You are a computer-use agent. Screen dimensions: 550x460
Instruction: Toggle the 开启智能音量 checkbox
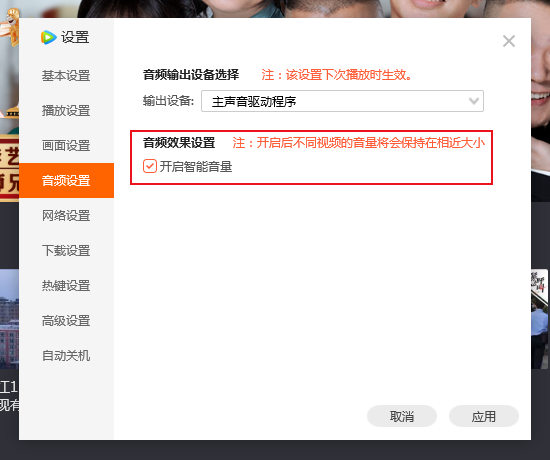150,166
